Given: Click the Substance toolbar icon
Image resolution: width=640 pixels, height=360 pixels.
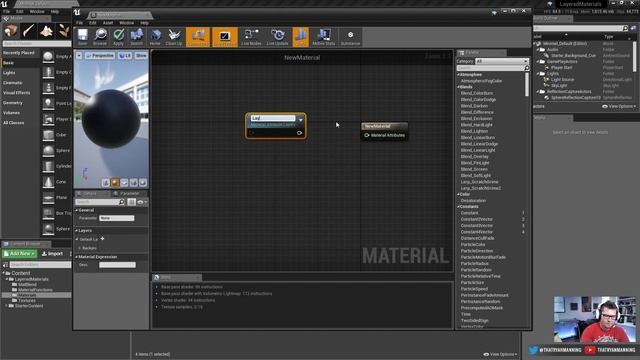Looking at the screenshot, I should point(350,37).
